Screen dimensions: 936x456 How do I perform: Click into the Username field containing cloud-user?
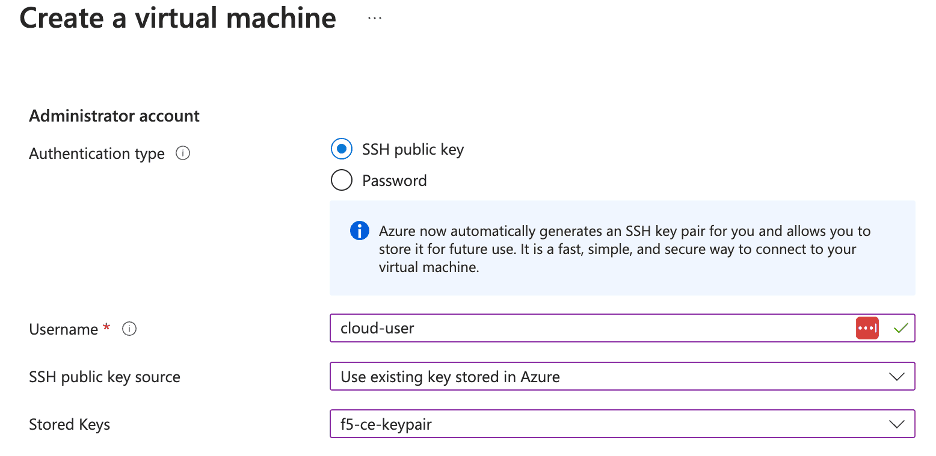[590, 328]
